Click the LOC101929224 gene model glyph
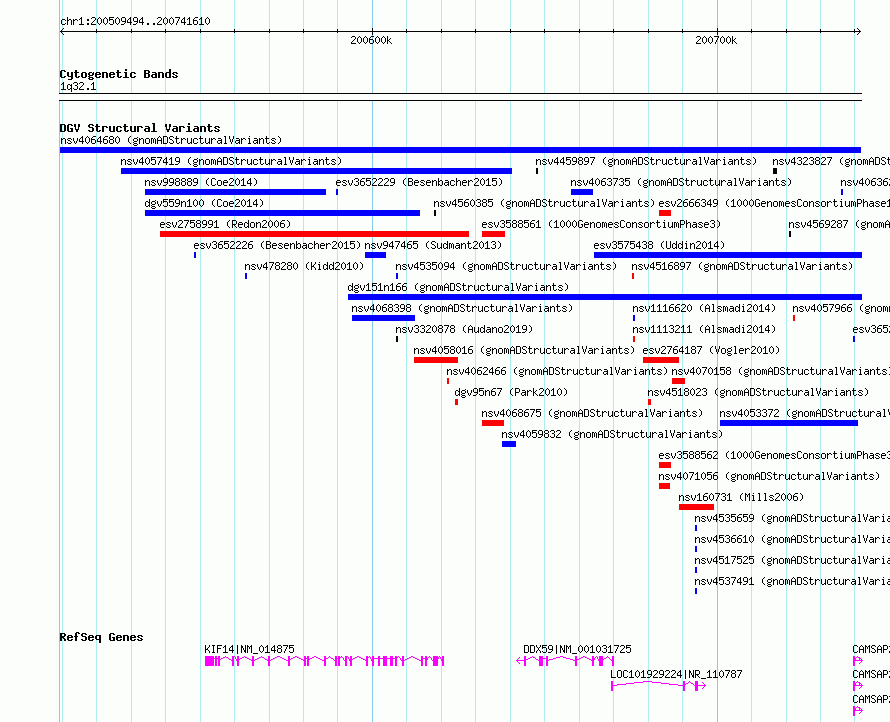The height and width of the screenshot is (722, 890). coord(658,686)
